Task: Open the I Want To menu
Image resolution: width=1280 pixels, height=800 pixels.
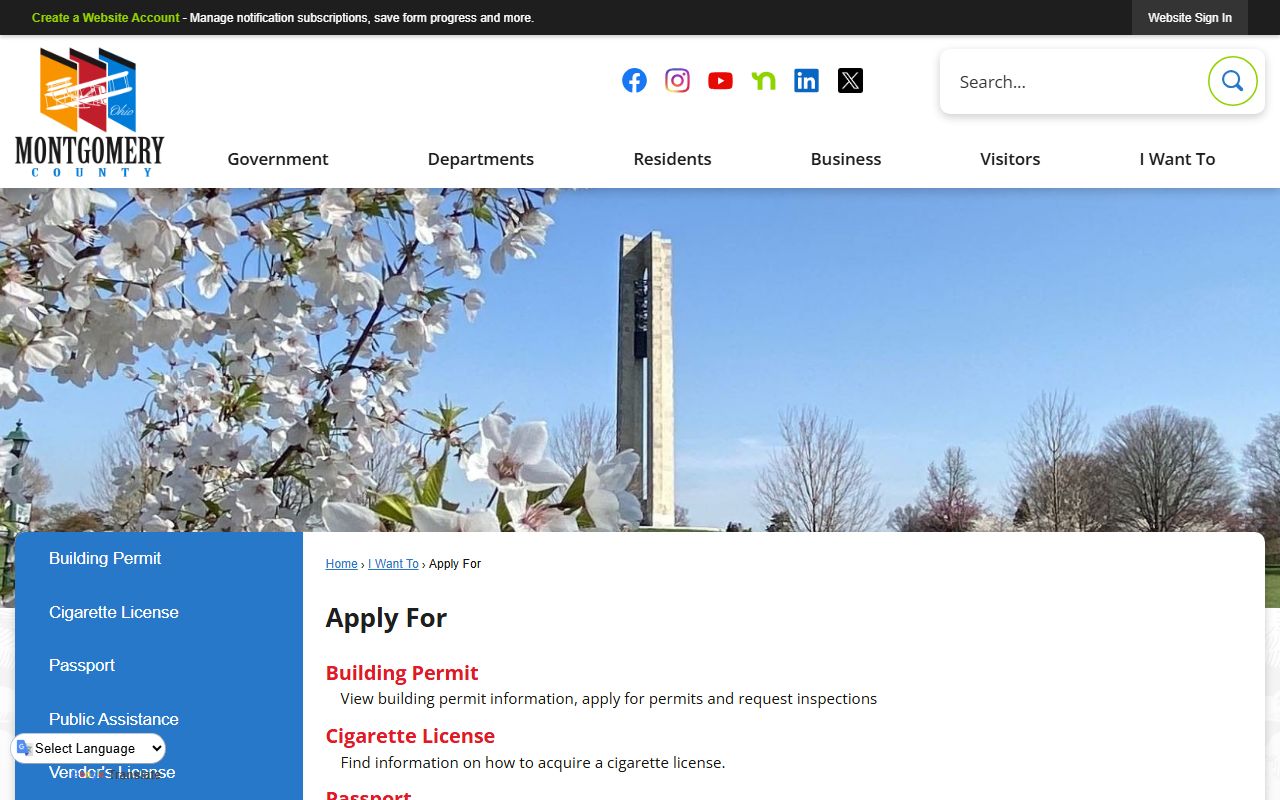Action: pos(1177,159)
